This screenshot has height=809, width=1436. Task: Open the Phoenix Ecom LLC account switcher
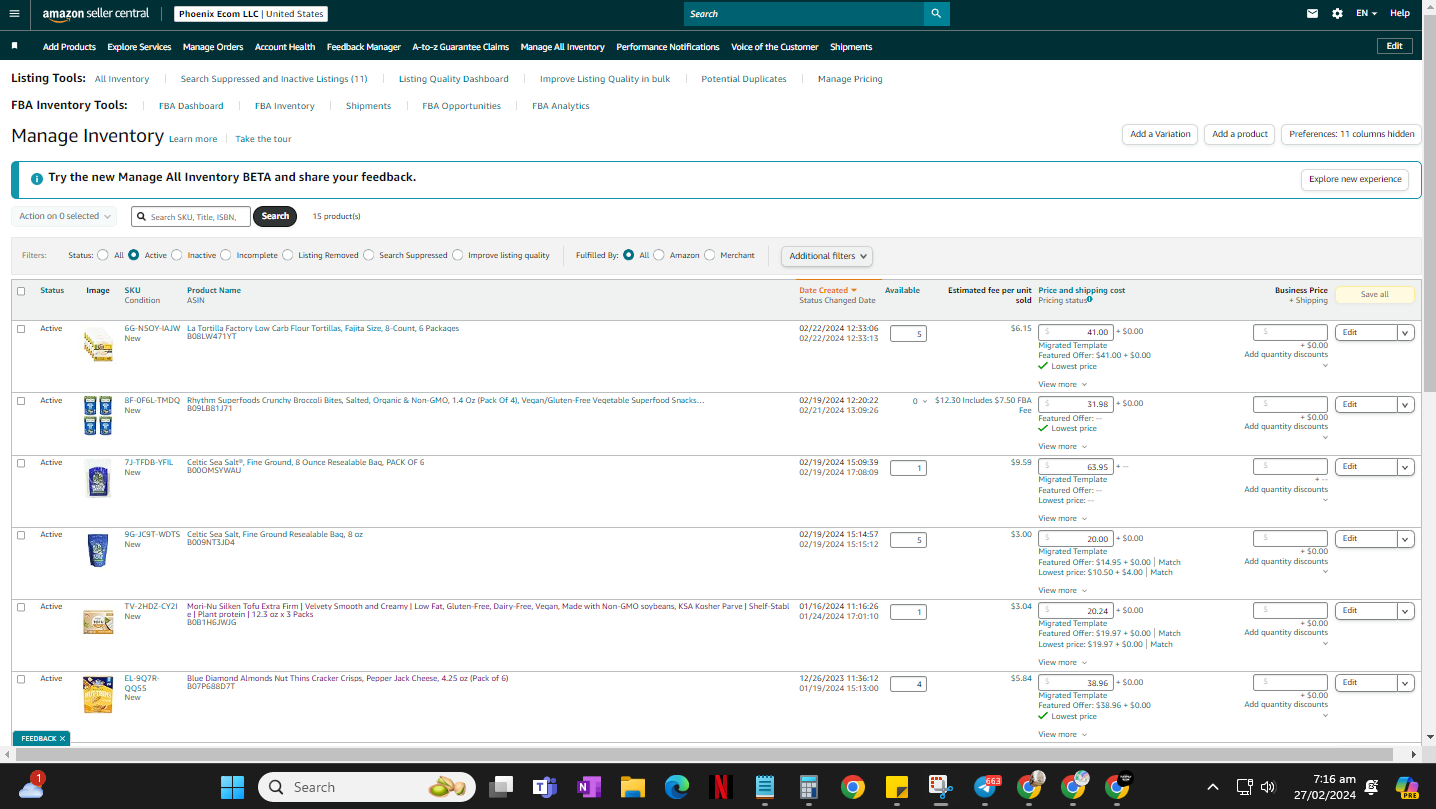tap(251, 14)
